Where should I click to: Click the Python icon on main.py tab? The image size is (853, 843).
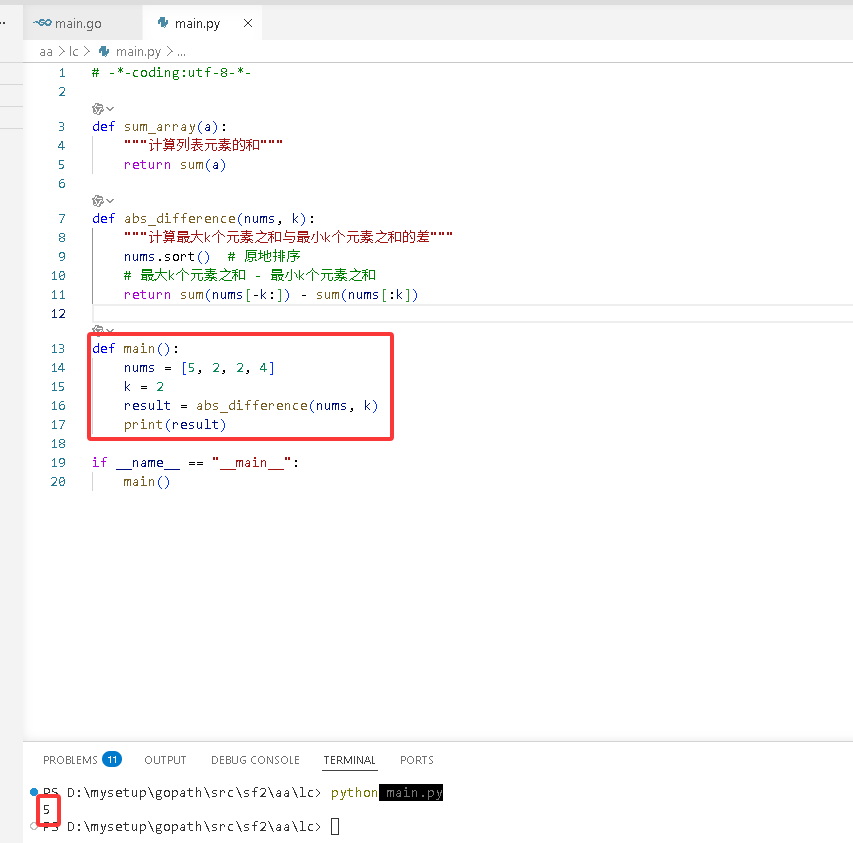[163, 23]
